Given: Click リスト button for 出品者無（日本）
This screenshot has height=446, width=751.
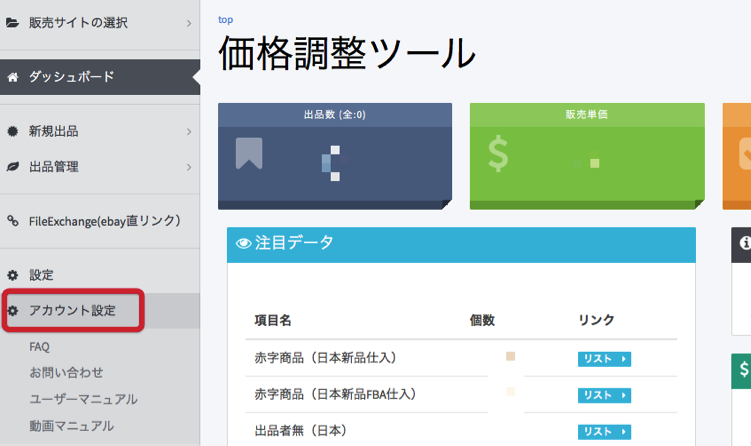Looking at the screenshot, I should (604, 431).
